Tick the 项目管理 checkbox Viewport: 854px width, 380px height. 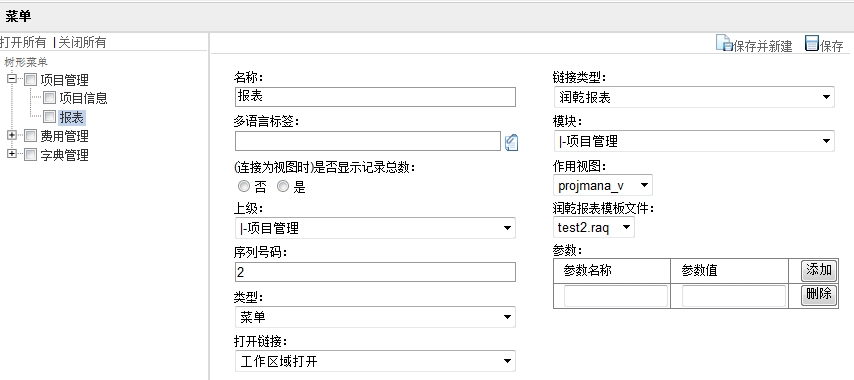(x=30, y=80)
